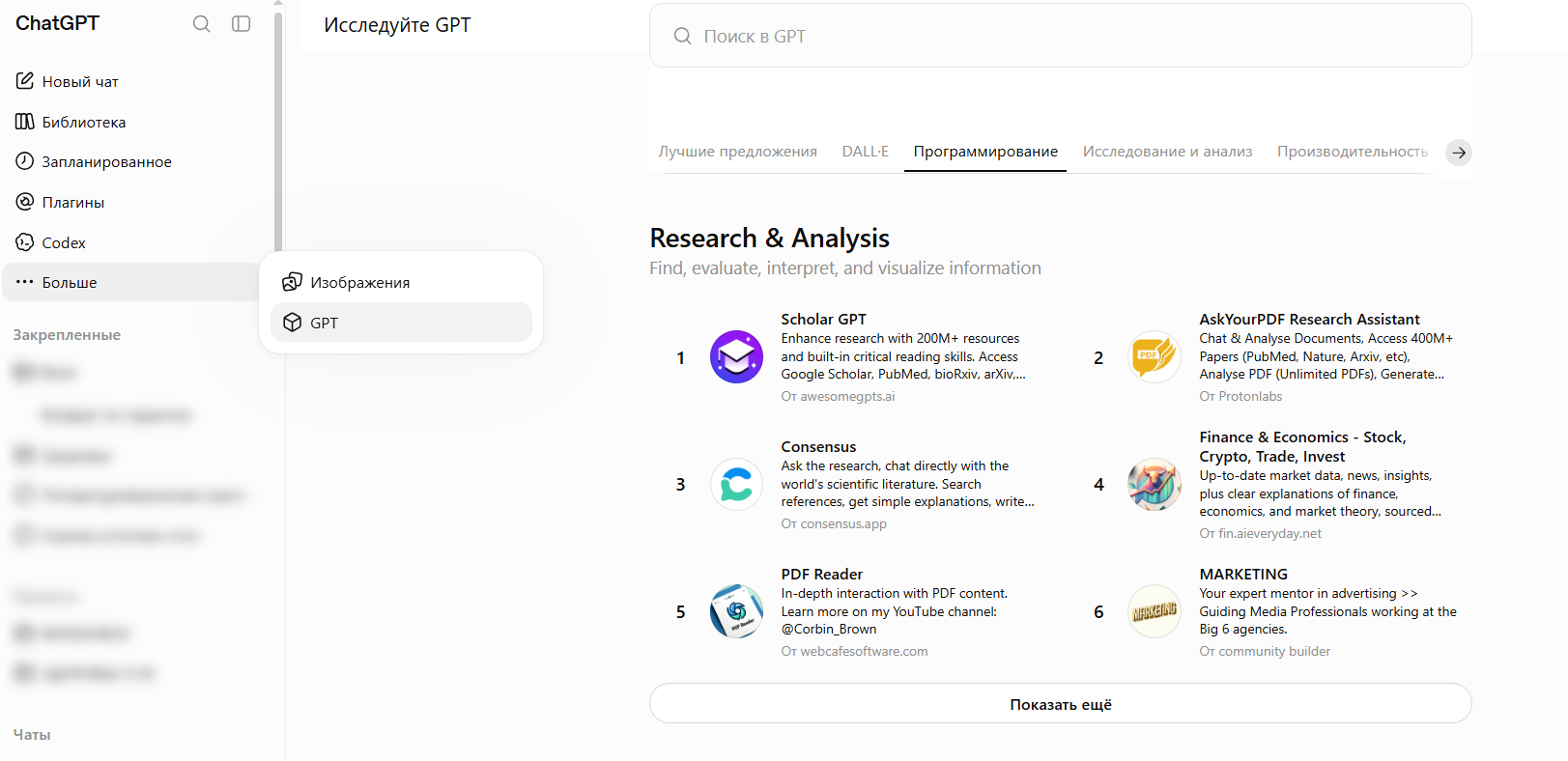Focus the Поиск в GPT search field
The image size is (1568, 761).
coord(1060,36)
